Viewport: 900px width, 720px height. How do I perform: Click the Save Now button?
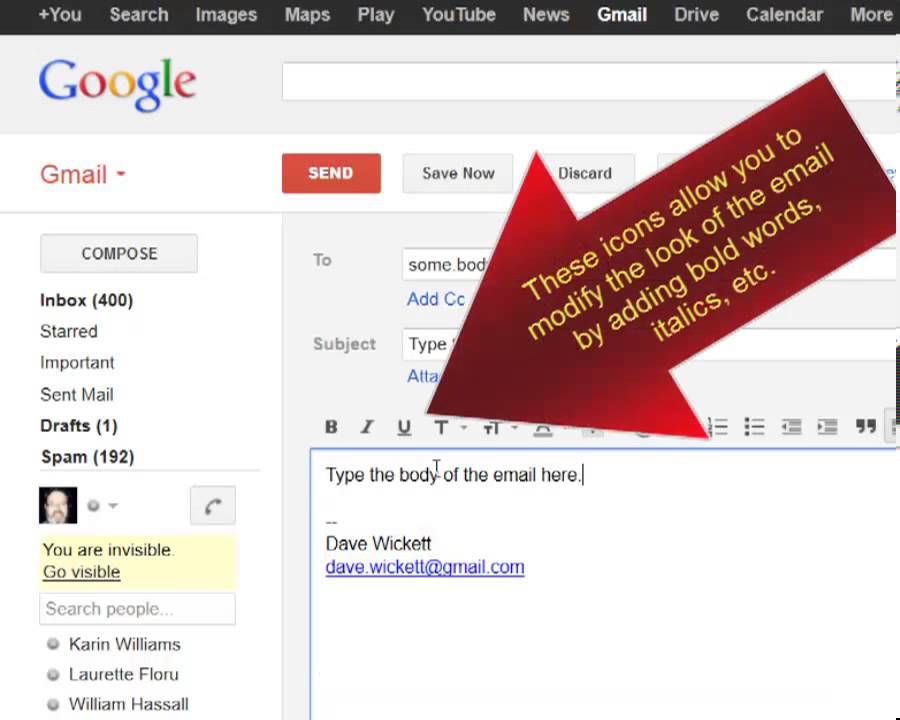click(x=458, y=173)
